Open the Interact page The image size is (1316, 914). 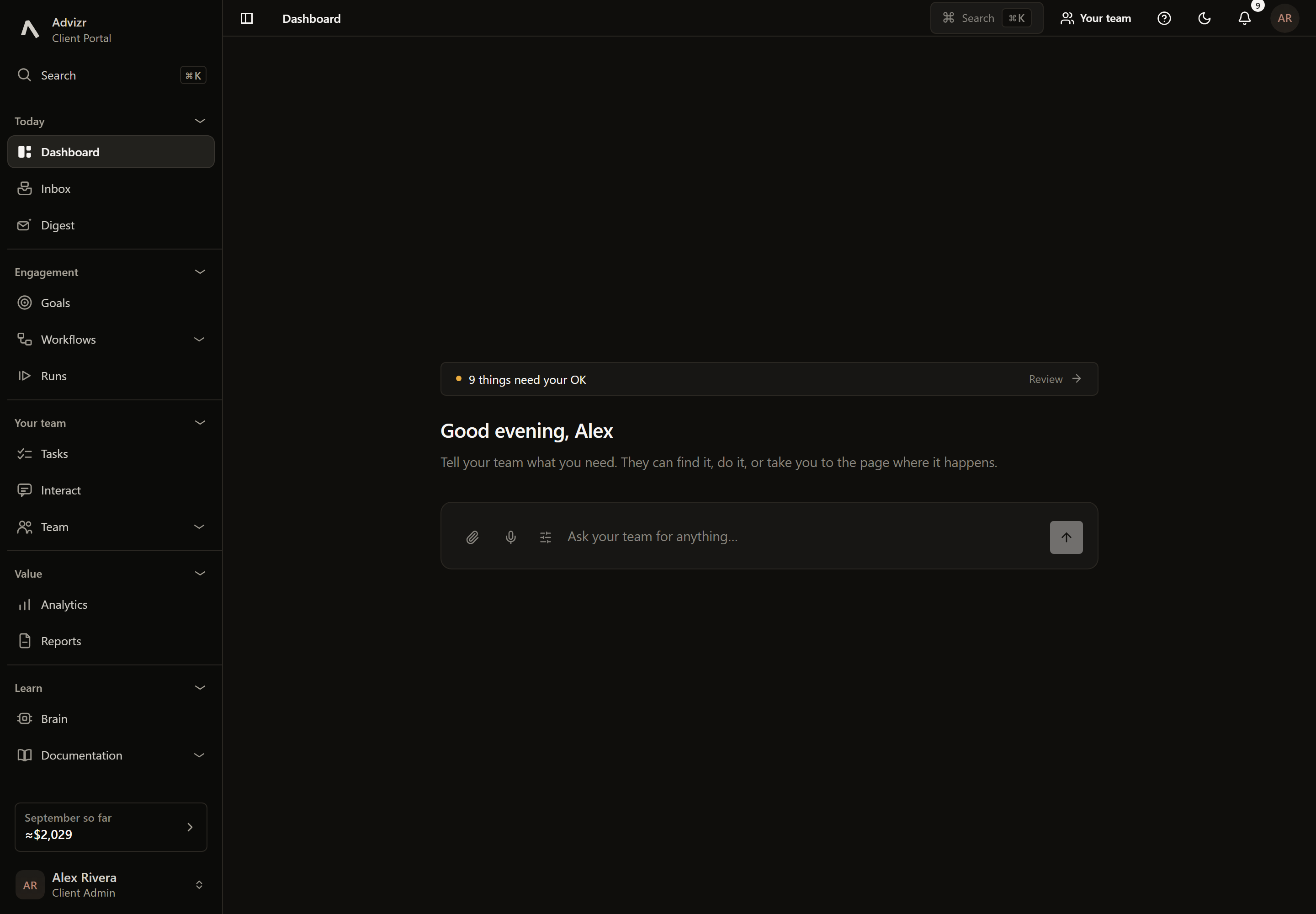pos(111,490)
